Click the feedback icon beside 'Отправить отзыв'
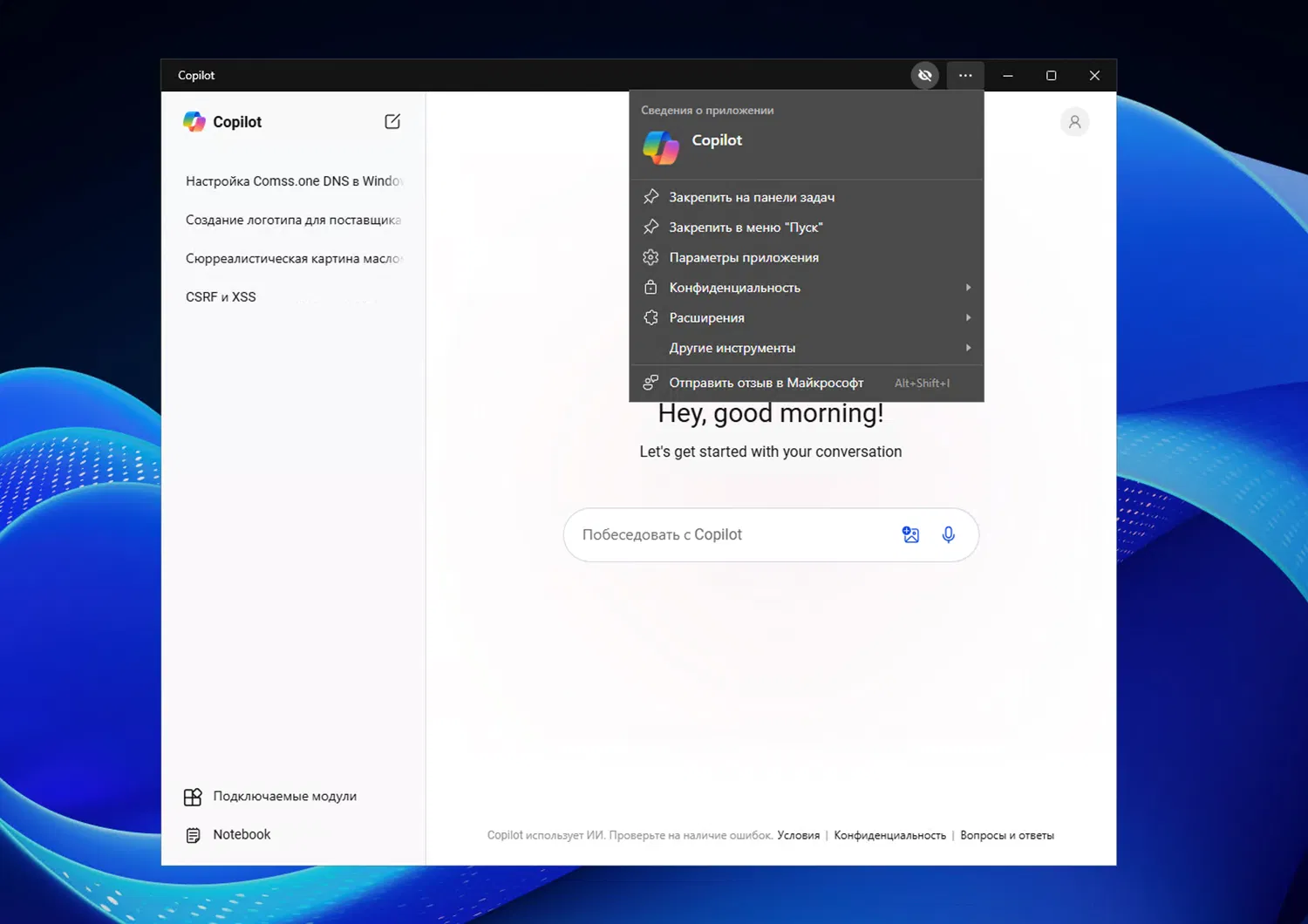The image size is (1308, 924). [x=651, y=382]
